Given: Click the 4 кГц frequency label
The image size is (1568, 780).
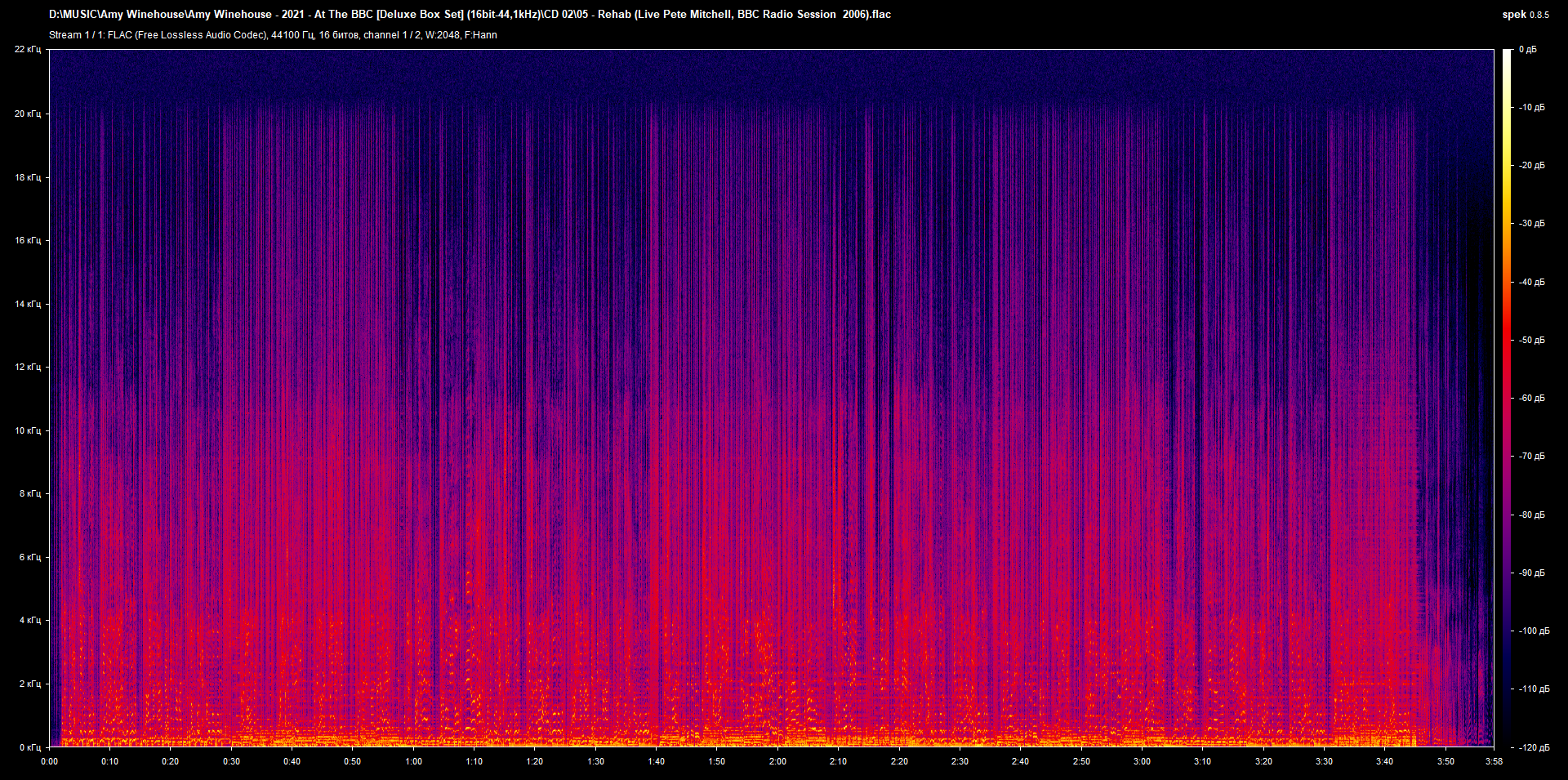Looking at the screenshot, I should point(30,620).
